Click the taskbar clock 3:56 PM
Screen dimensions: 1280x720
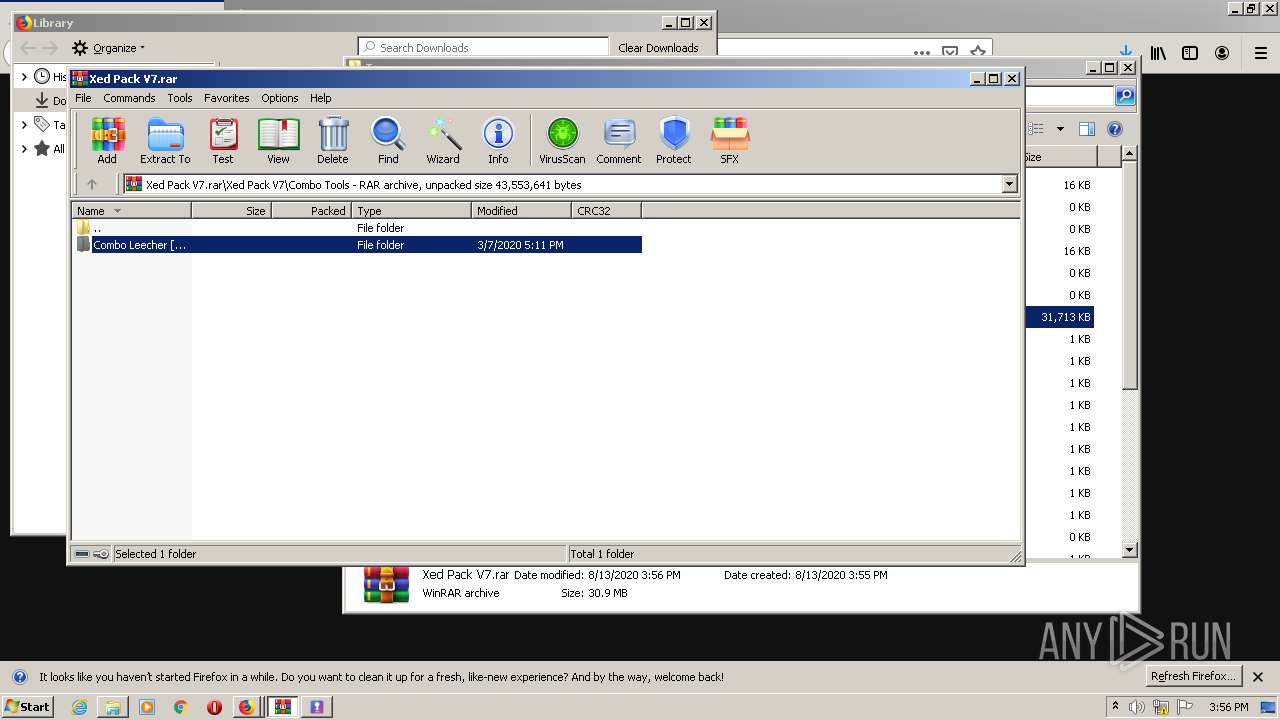coord(1228,707)
